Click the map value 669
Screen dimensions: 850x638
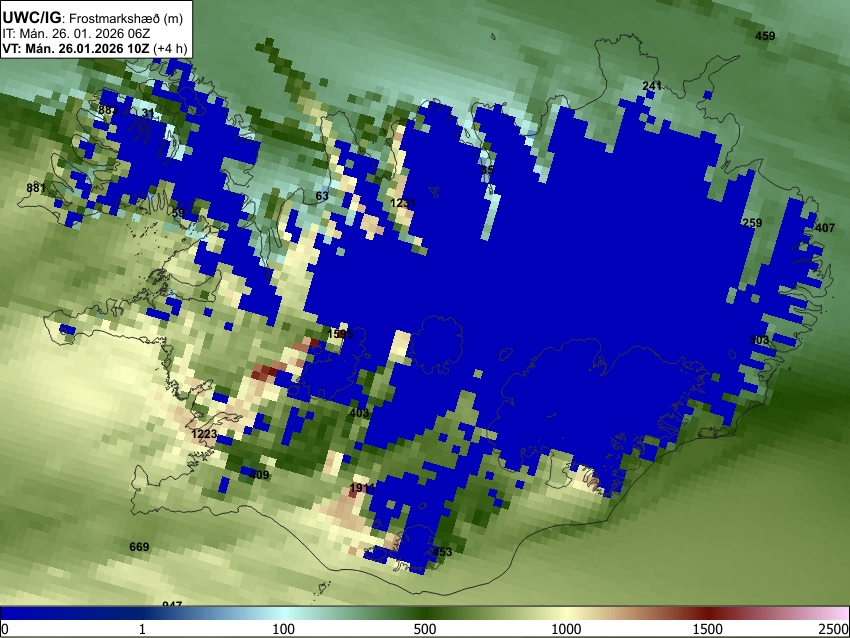click(x=139, y=546)
